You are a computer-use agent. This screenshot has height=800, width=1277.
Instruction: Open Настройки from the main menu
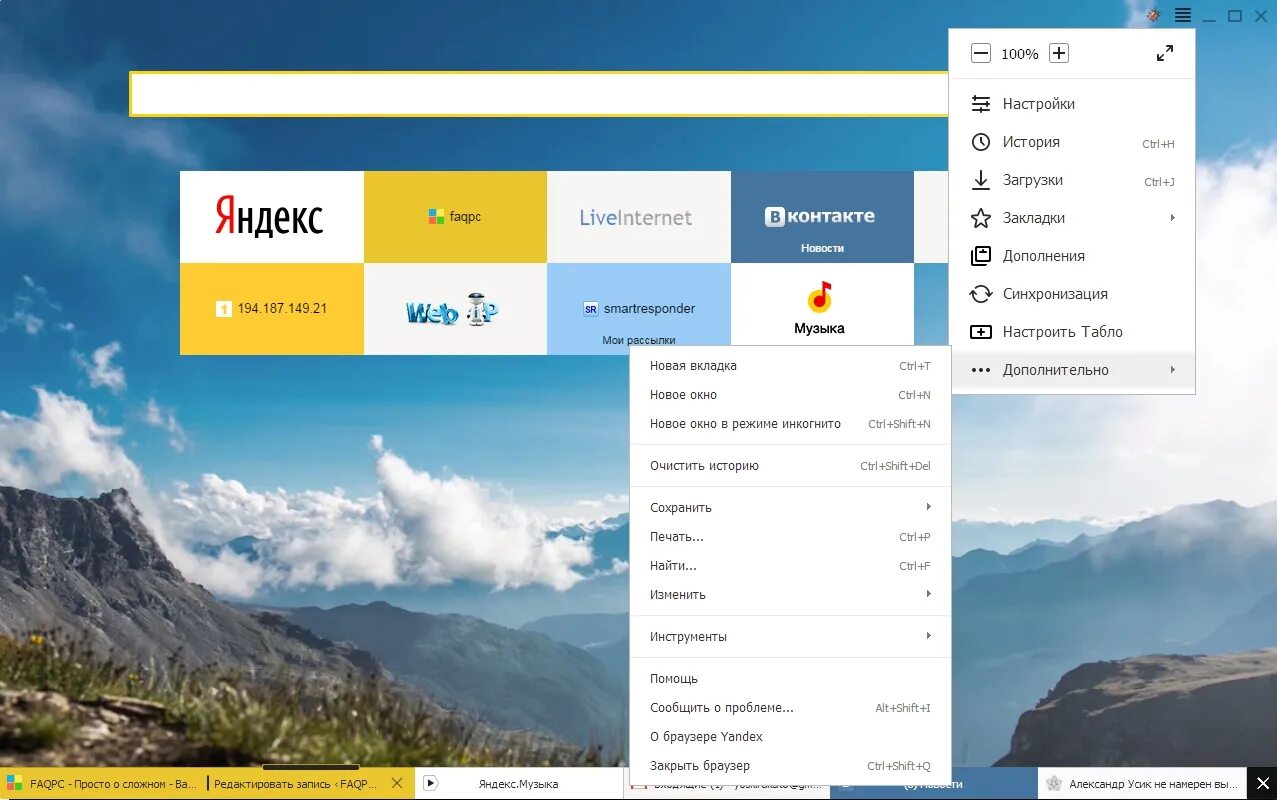[1072, 104]
